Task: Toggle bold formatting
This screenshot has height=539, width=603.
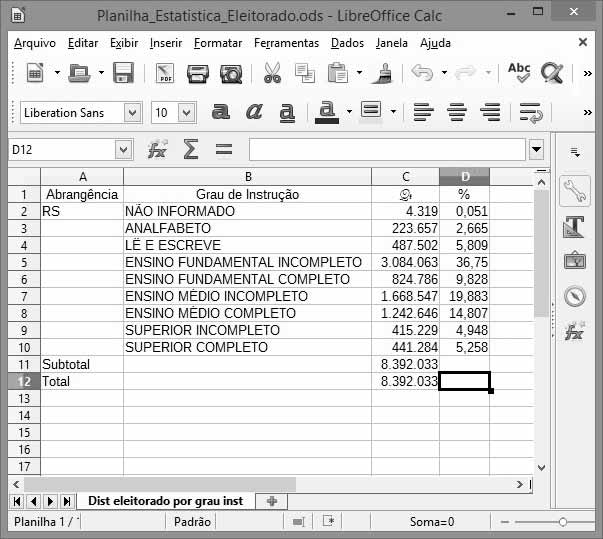Action: [x=221, y=112]
